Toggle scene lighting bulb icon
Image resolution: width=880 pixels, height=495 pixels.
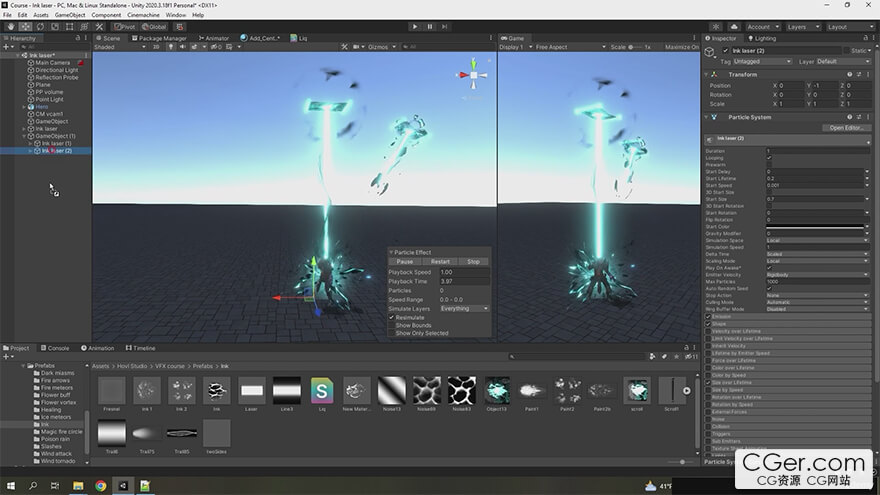click(x=169, y=47)
